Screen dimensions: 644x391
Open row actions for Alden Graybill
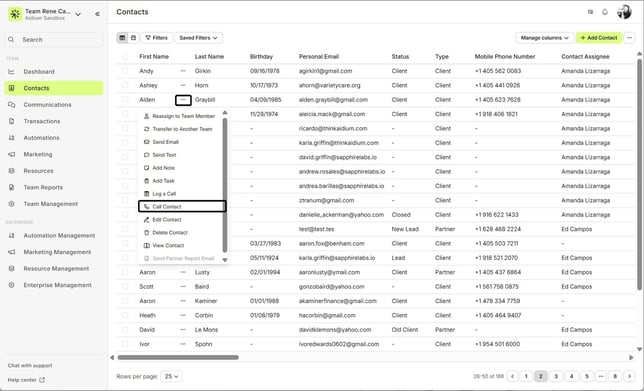(x=183, y=100)
